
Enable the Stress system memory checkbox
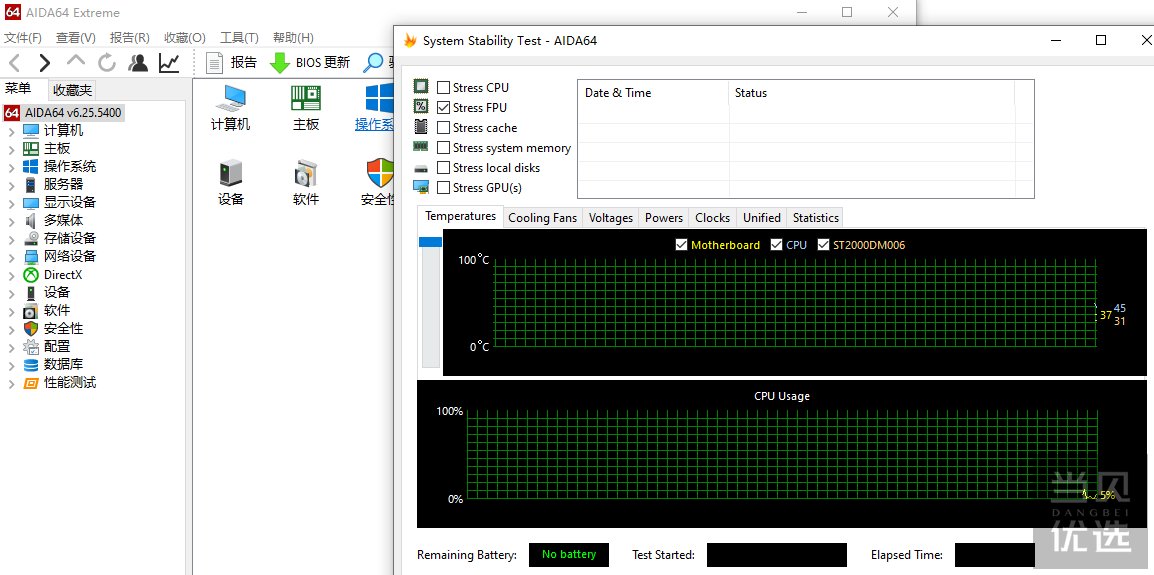443,147
